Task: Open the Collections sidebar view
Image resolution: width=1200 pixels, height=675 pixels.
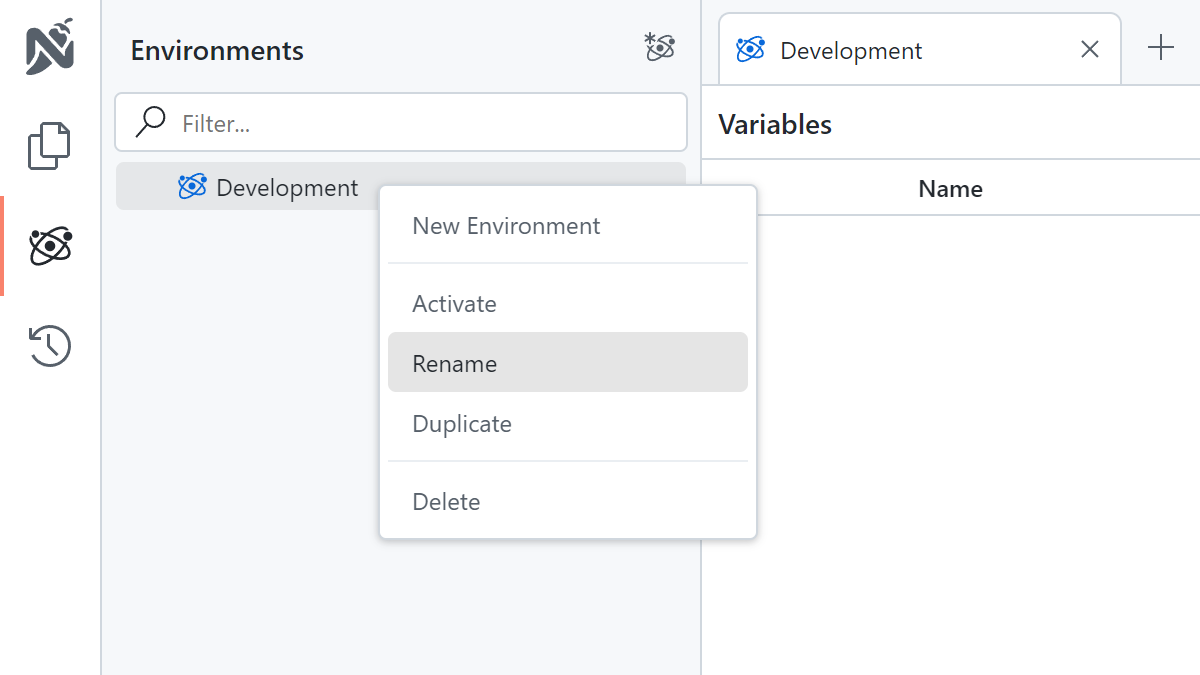Action: click(x=50, y=146)
